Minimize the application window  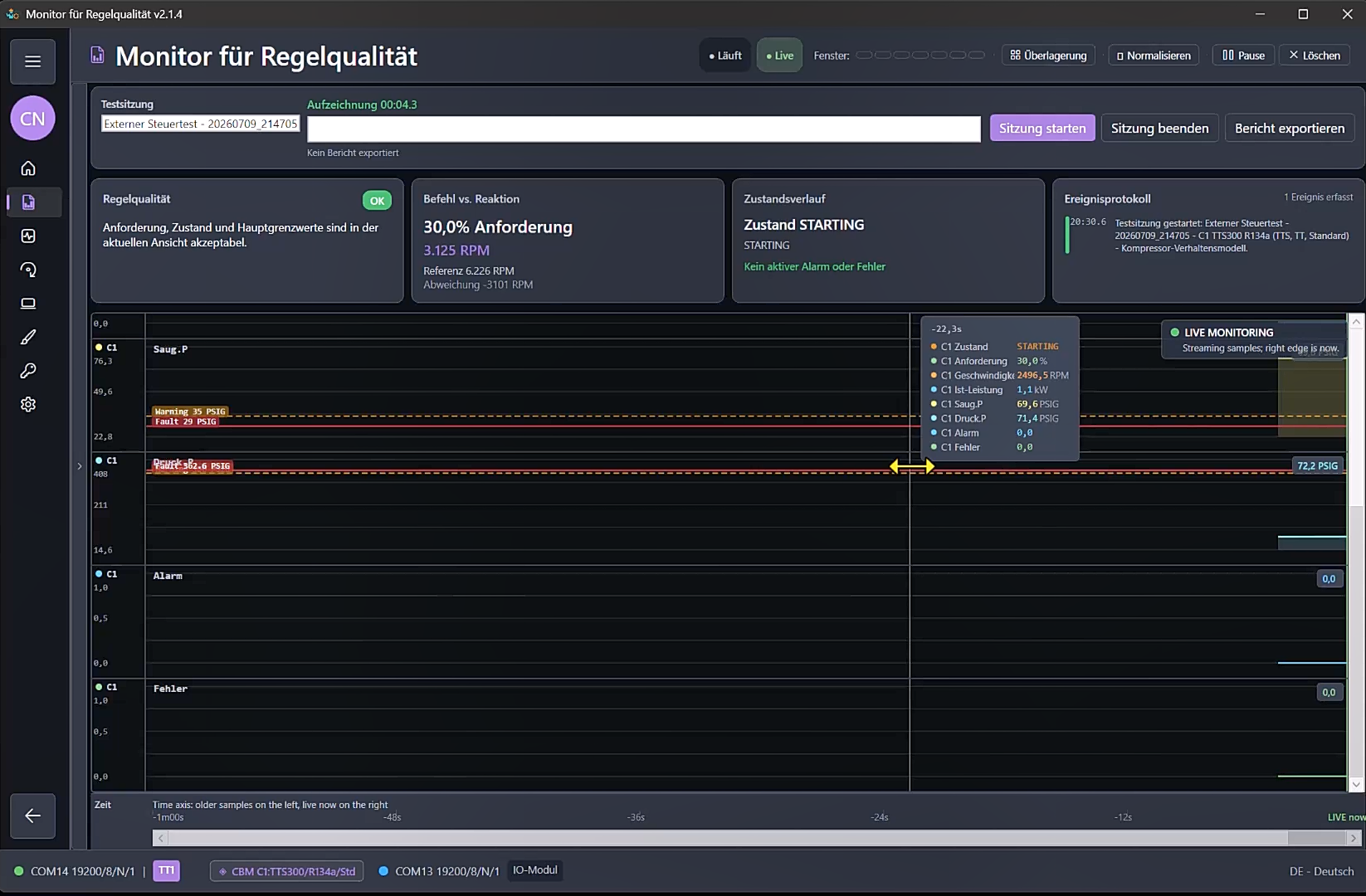[x=1260, y=14]
